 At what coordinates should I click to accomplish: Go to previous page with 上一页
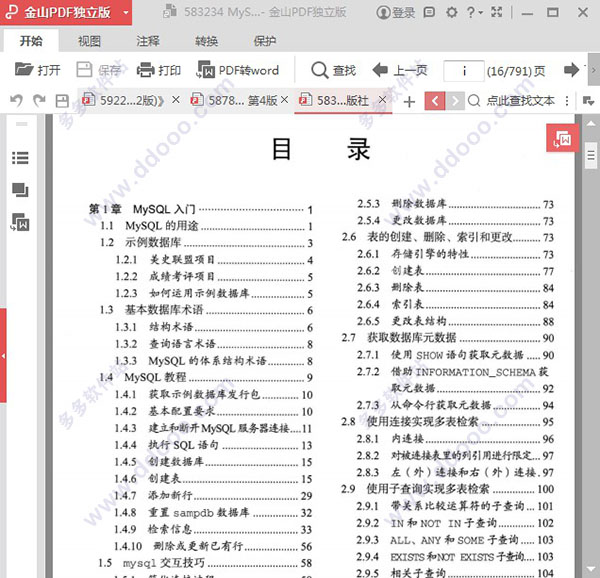click(399, 70)
